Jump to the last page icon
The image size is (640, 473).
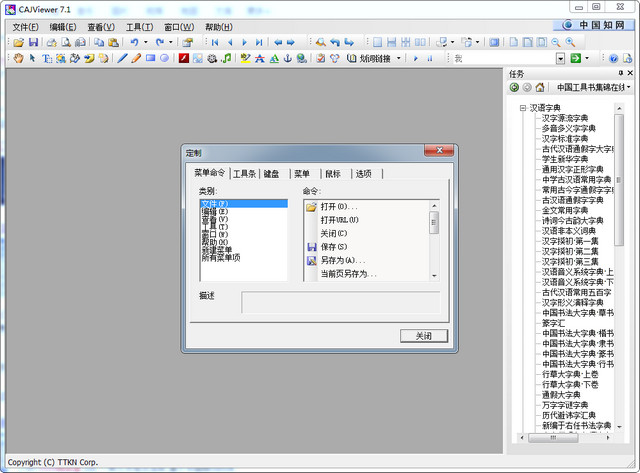tap(259, 42)
